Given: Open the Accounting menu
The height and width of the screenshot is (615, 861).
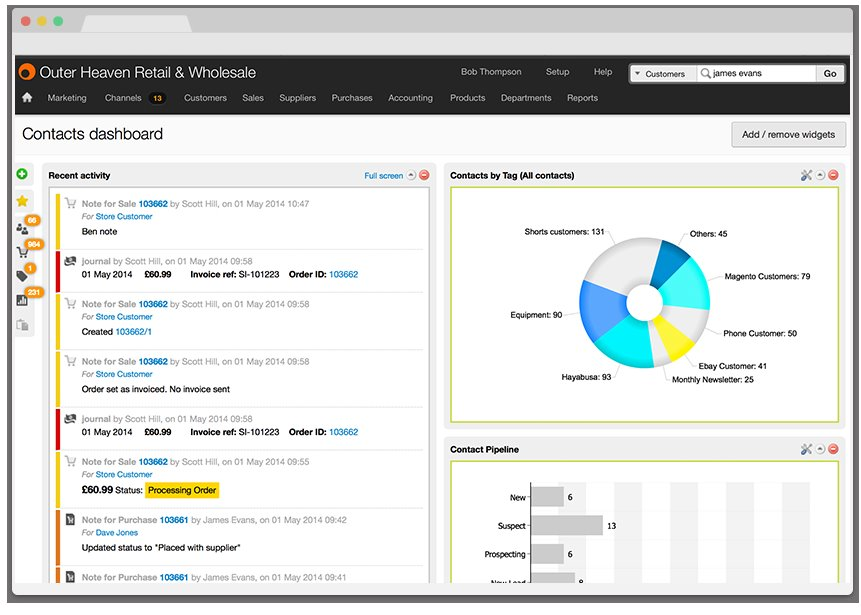Looking at the screenshot, I should [x=410, y=98].
